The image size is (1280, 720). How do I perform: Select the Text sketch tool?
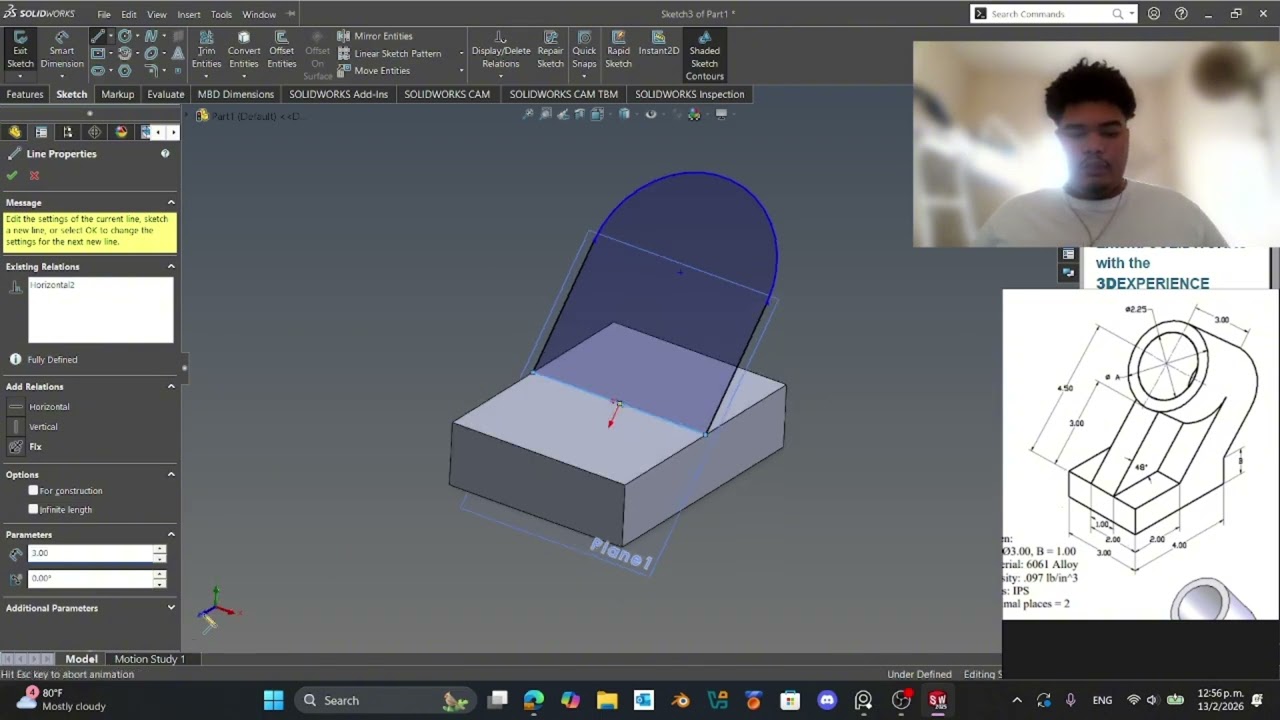click(x=178, y=54)
